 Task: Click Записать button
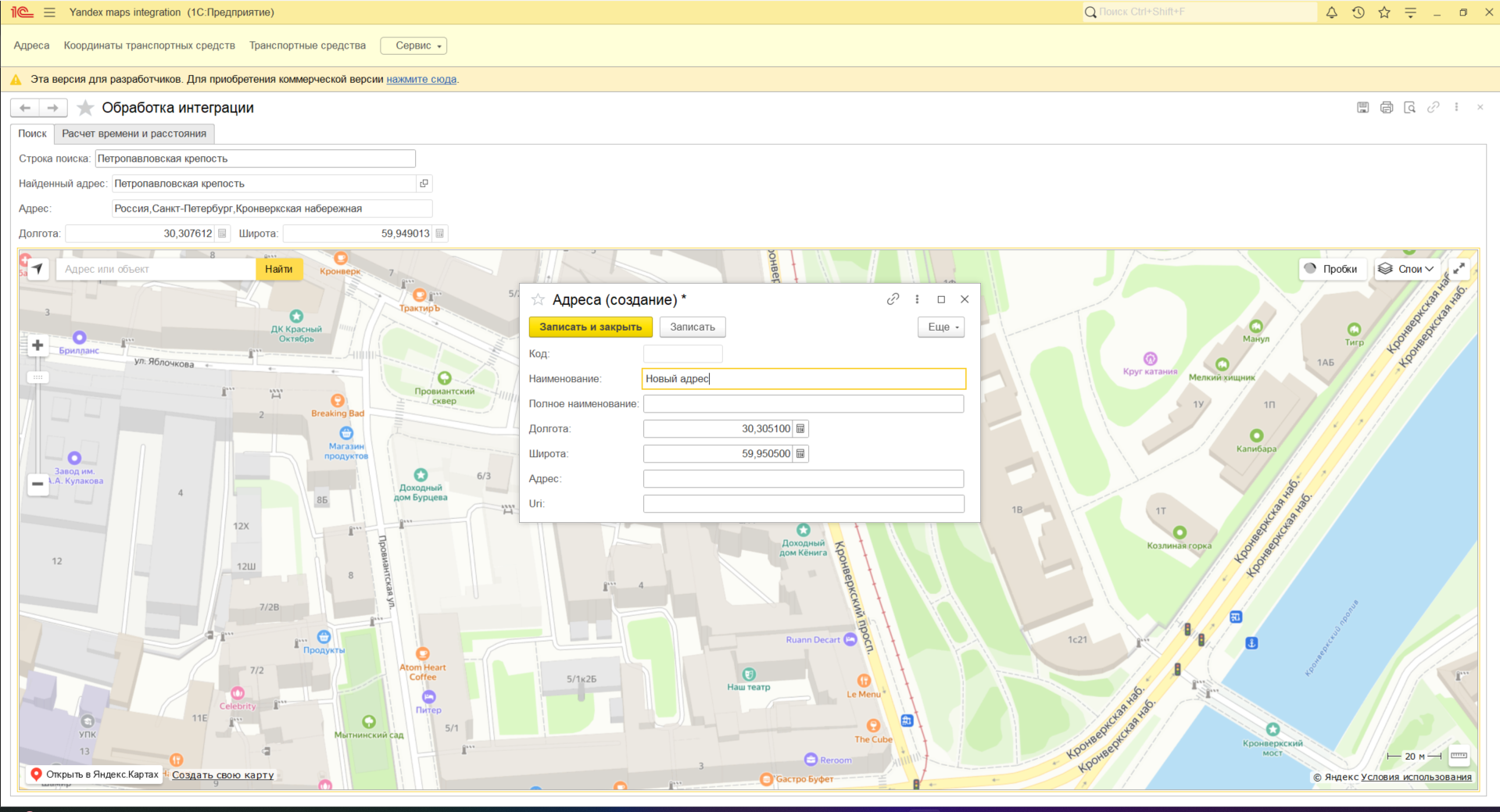pyautogui.click(x=693, y=327)
